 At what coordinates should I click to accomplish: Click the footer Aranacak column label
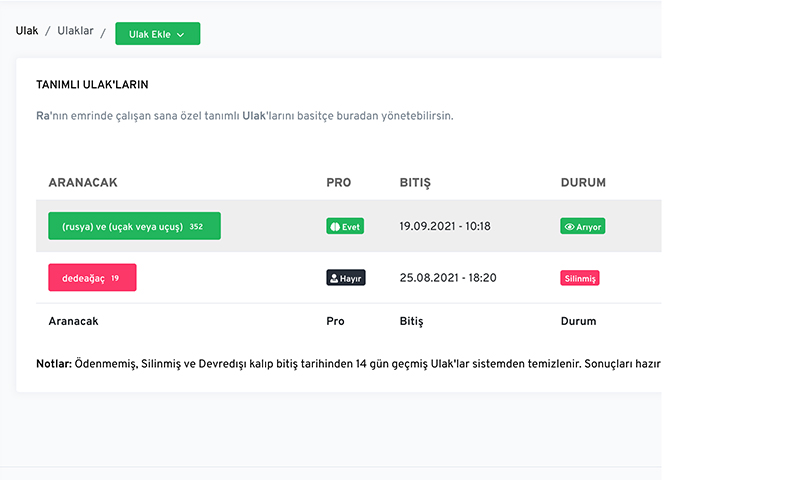(x=73, y=321)
